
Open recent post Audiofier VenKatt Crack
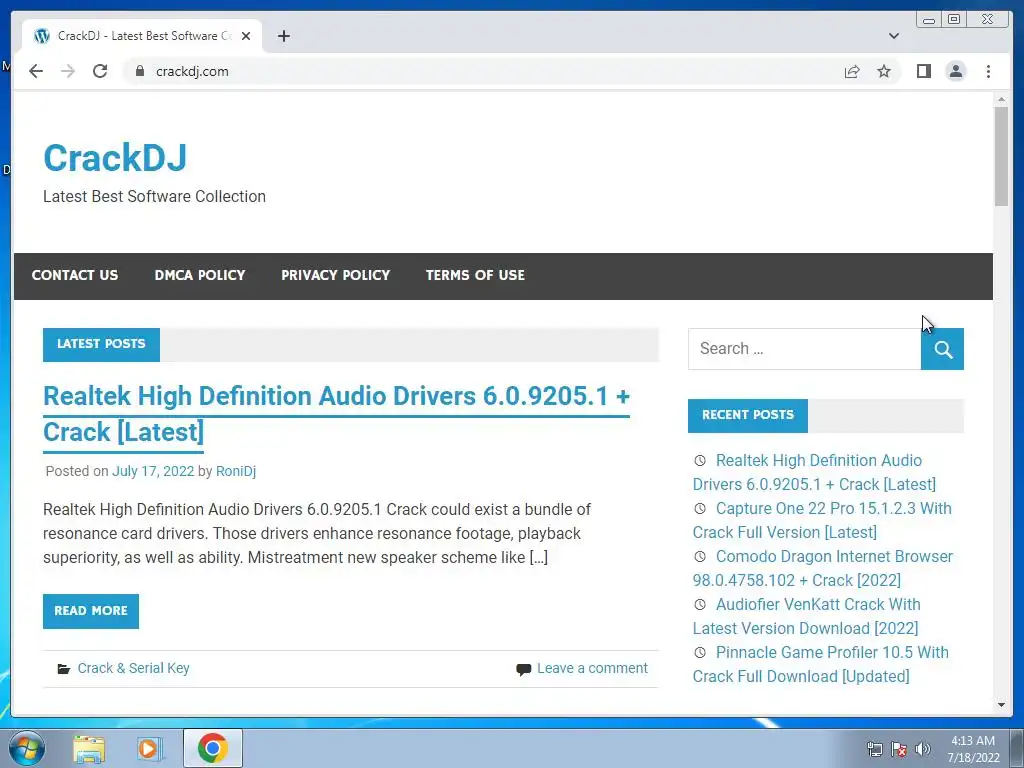pyautogui.click(x=807, y=616)
